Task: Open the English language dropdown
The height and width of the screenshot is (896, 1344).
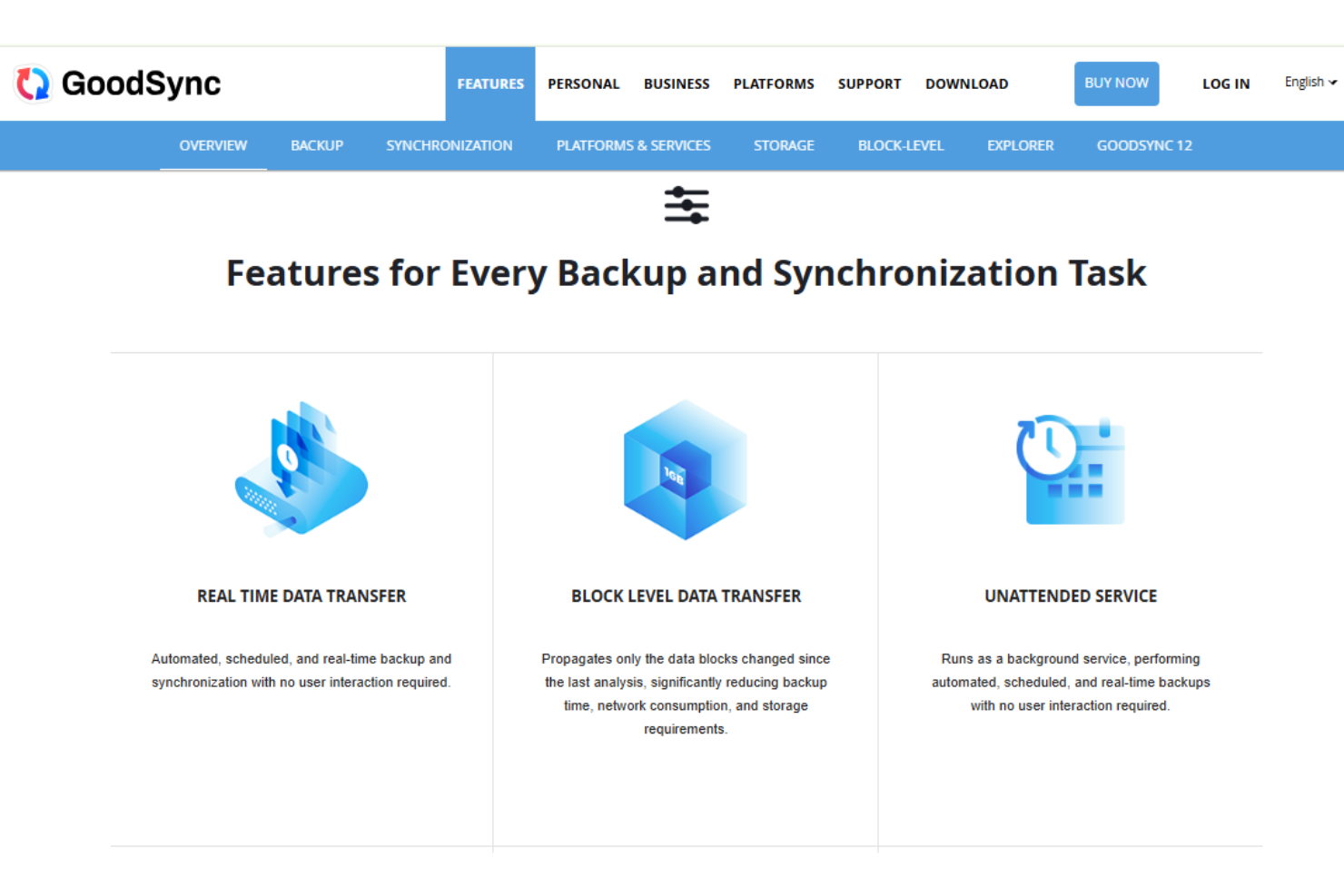Action: 1310,83
